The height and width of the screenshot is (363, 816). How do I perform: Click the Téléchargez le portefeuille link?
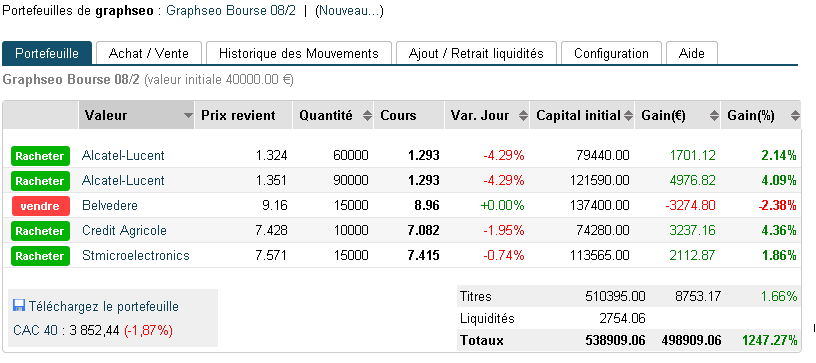pyautogui.click(x=104, y=307)
